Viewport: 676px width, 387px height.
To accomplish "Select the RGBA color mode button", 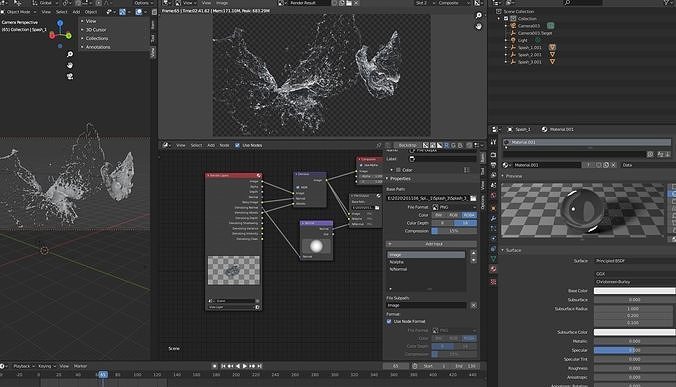I will pyautogui.click(x=469, y=215).
